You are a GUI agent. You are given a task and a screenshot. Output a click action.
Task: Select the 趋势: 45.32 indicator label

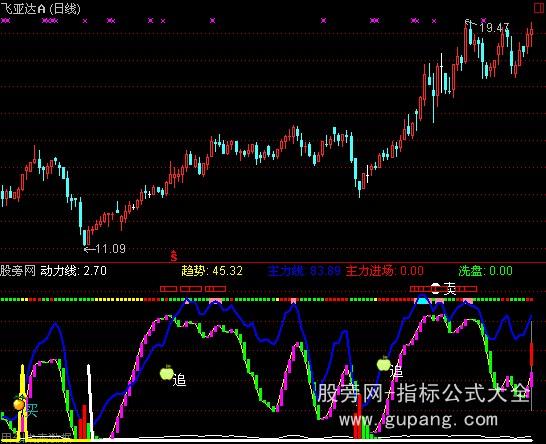212,271
